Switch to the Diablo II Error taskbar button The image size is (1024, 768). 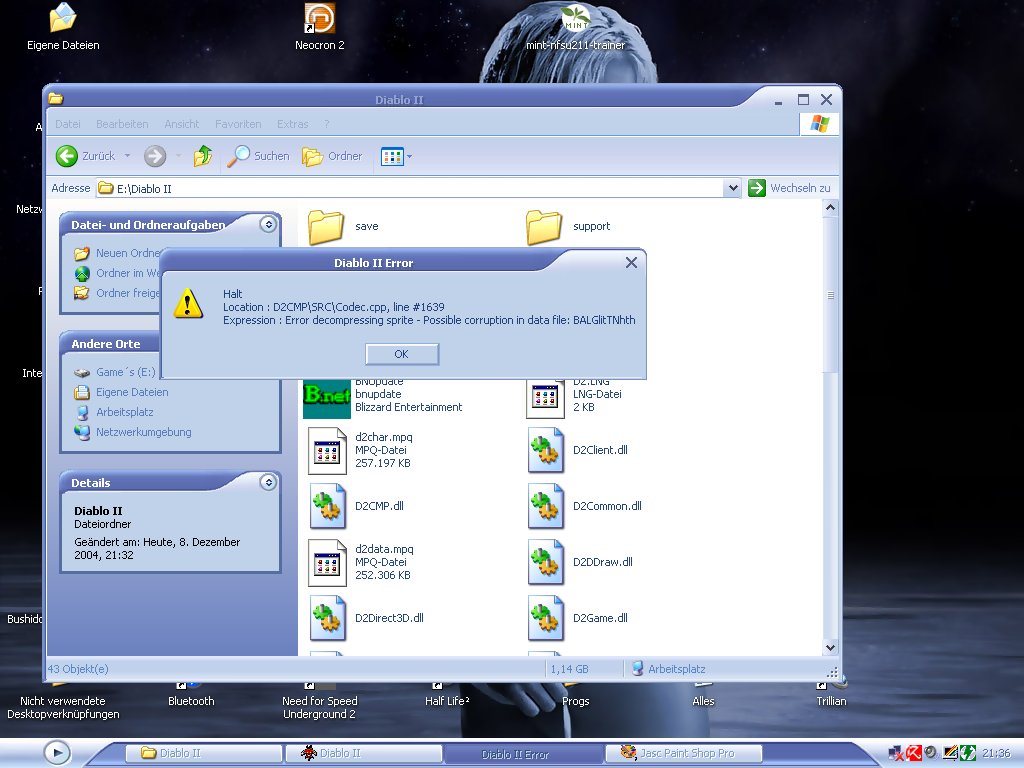click(x=523, y=754)
